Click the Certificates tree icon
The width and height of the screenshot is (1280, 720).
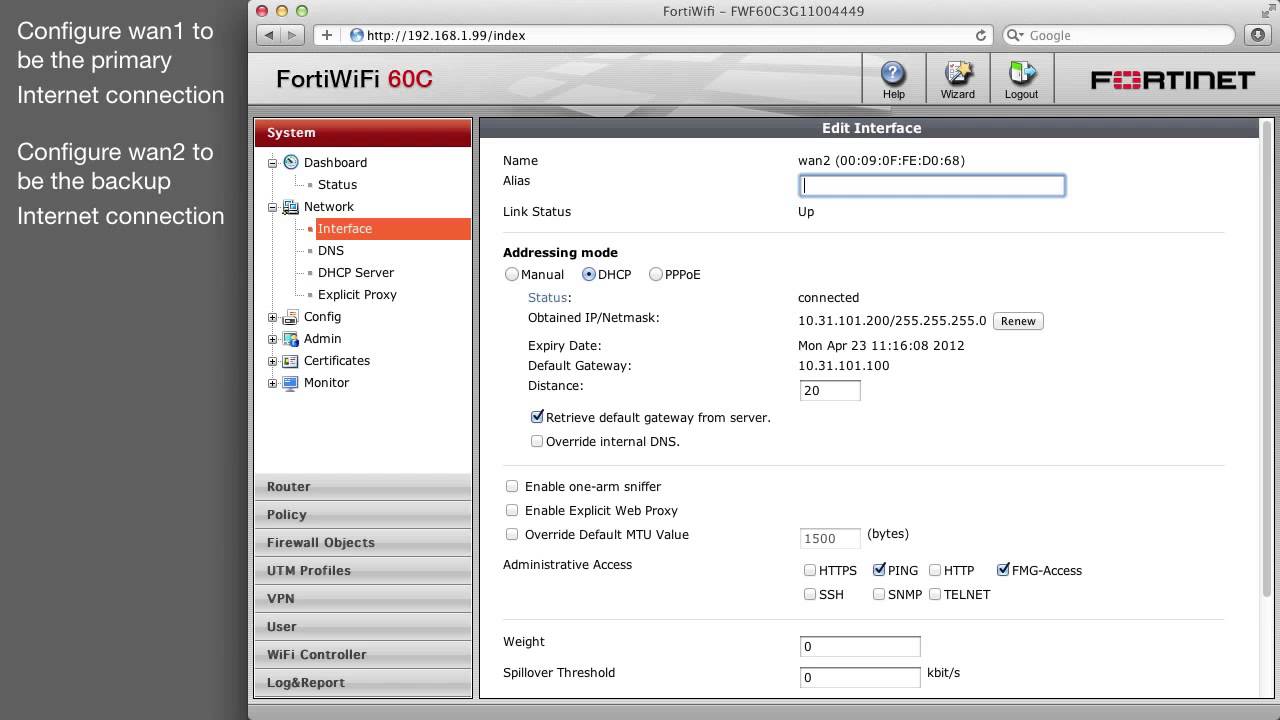pyautogui.click(x=291, y=360)
